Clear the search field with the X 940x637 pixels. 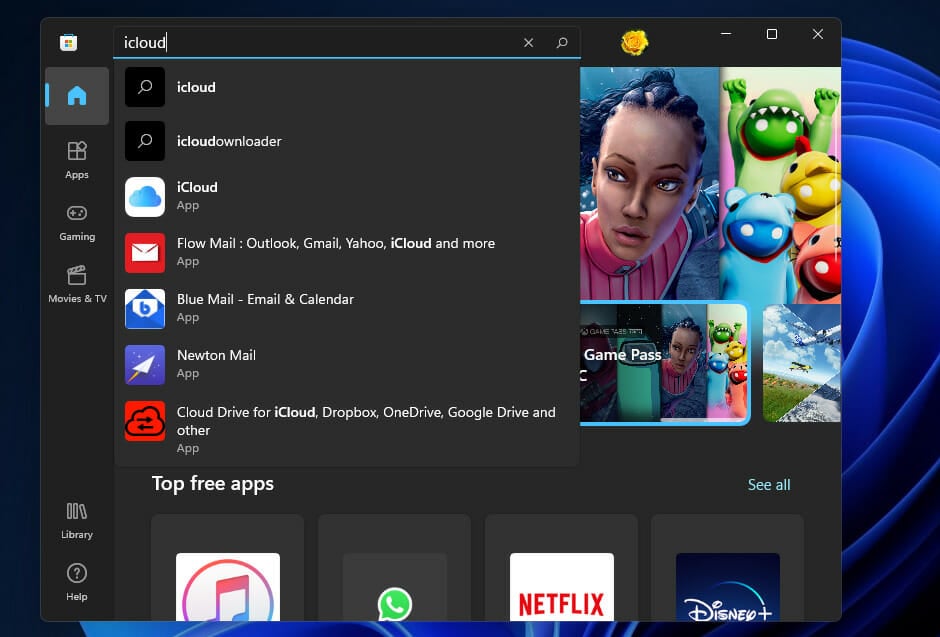coord(528,42)
